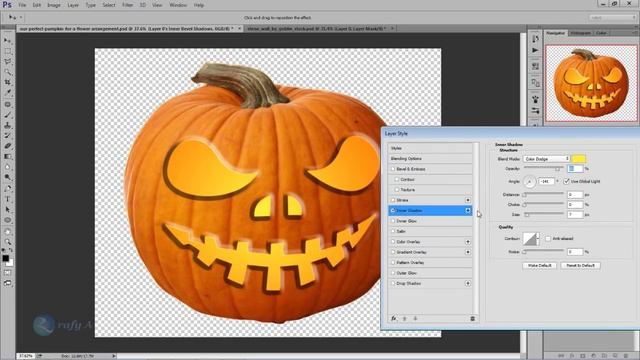The height and width of the screenshot is (360, 640).
Task: Select the Path Selection tool
Action: (x=7, y=209)
